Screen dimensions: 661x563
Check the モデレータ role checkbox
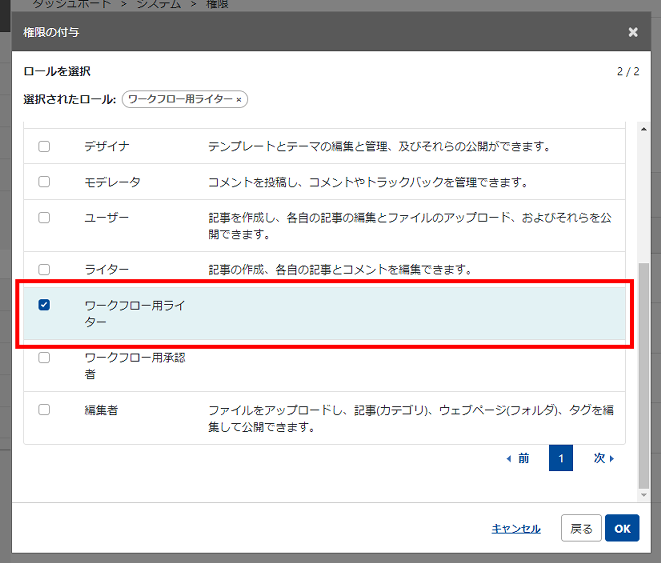[x=44, y=182]
